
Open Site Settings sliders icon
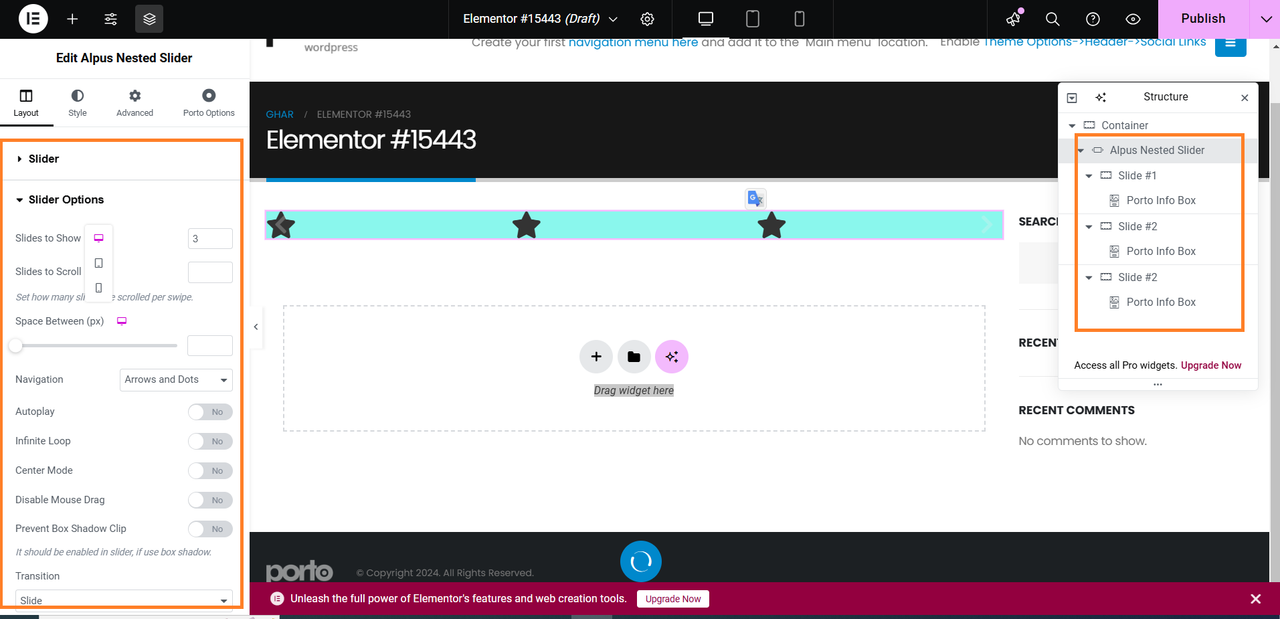pos(111,19)
